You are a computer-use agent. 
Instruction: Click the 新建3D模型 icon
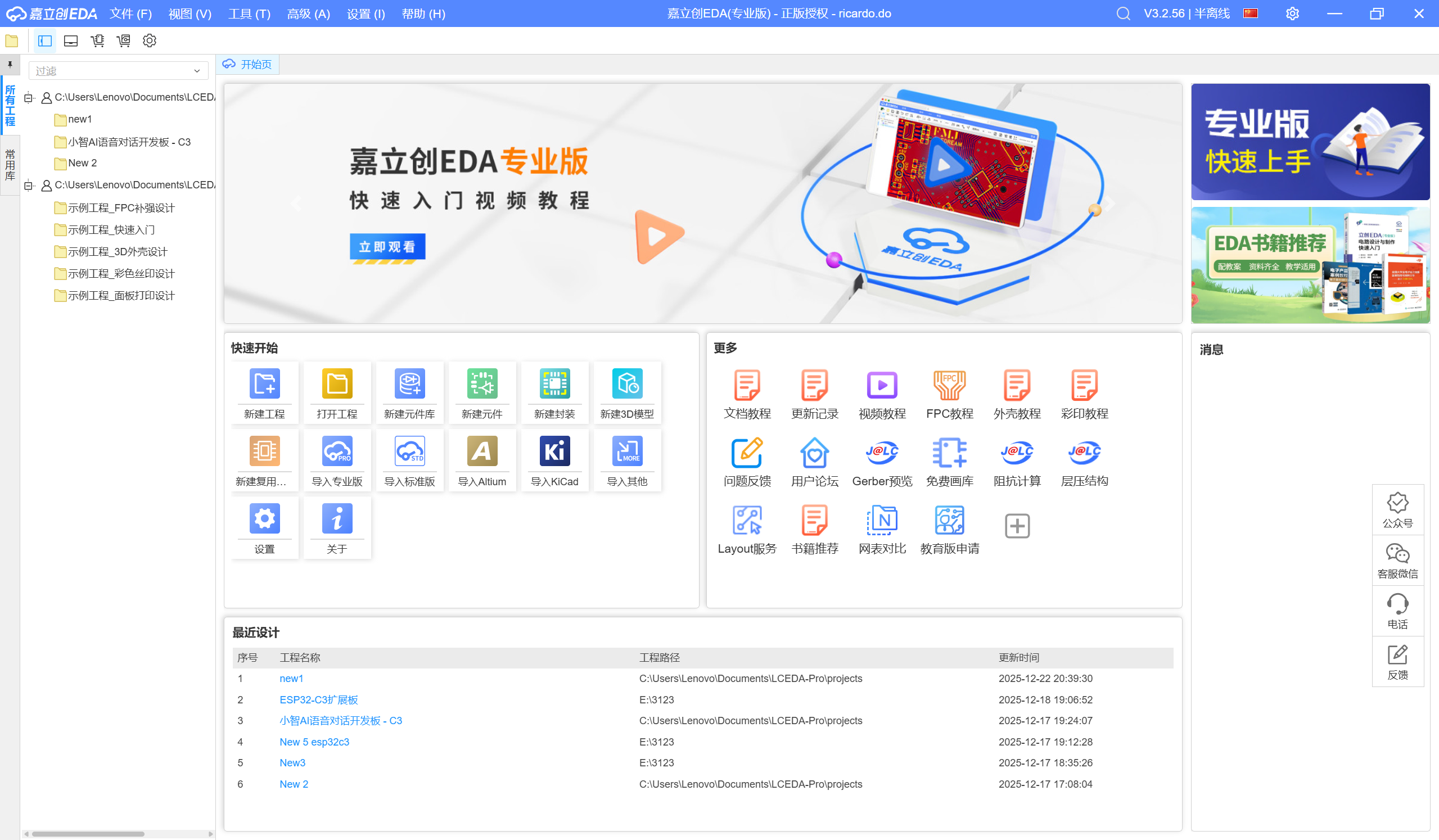627,384
